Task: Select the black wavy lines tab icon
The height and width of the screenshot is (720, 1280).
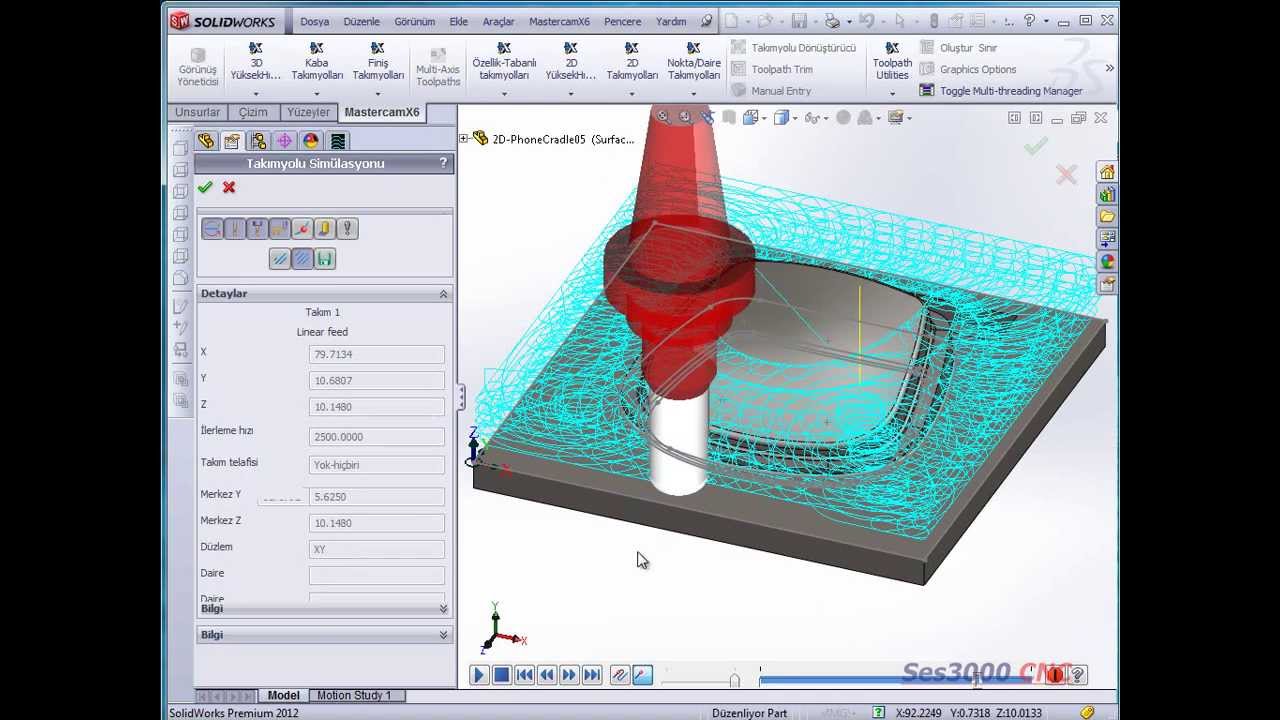Action: tap(337, 141)
